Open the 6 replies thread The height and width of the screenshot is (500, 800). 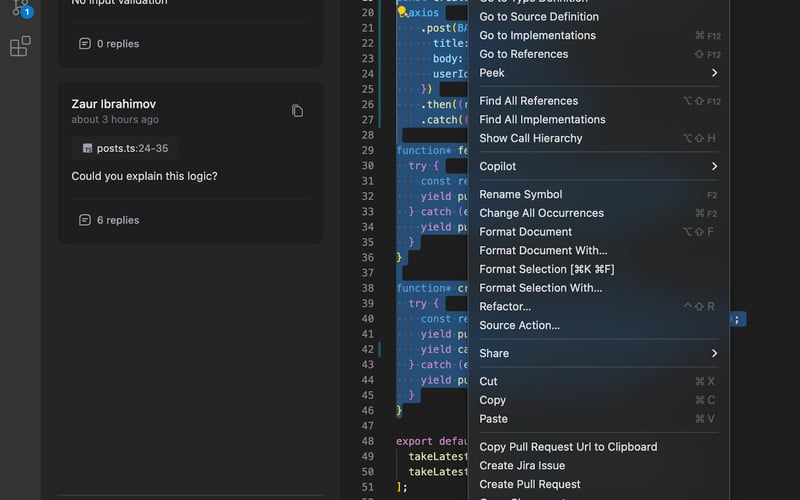click(x=109, y=220)
